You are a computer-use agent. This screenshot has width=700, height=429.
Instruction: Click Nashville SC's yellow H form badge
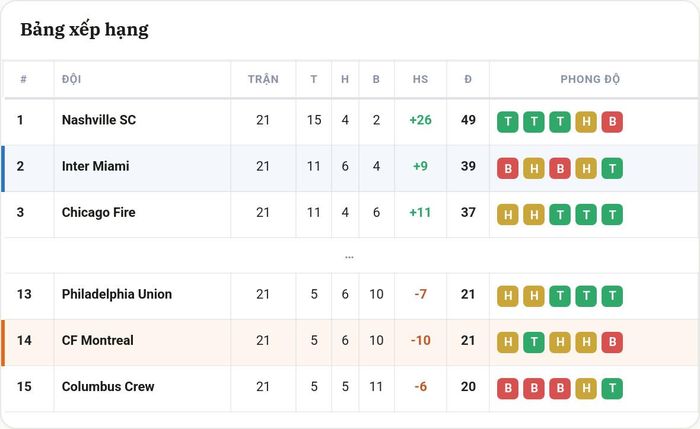(x=586, y=122)
